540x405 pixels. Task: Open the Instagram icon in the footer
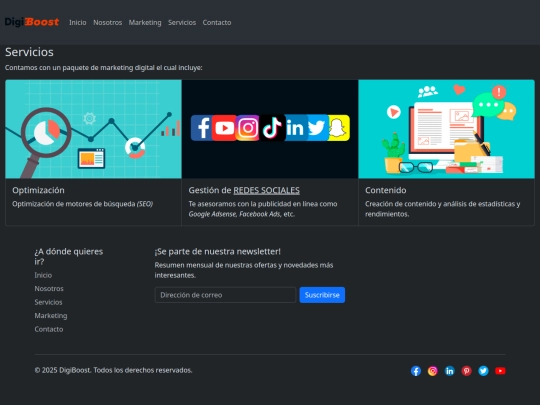pos(433,371)
